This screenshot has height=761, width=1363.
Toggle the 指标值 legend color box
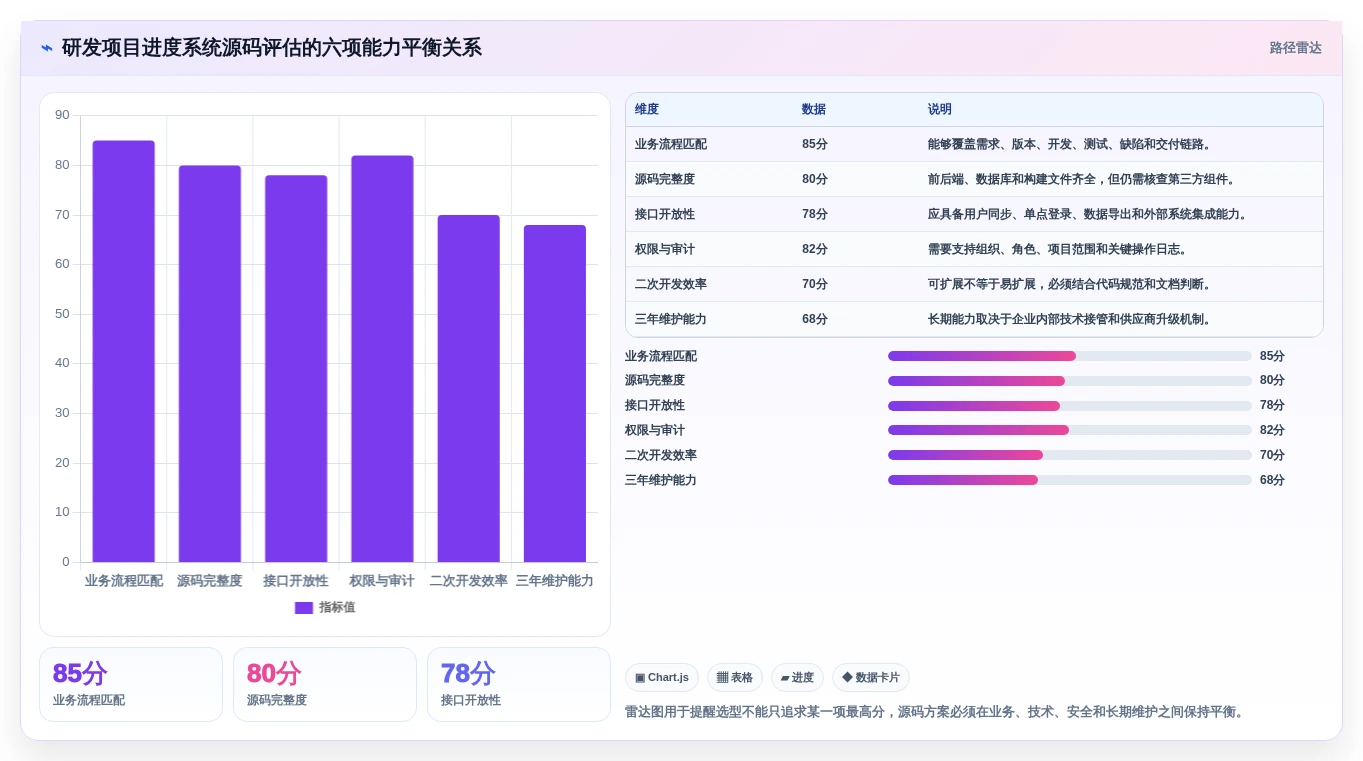coord(304,608)
